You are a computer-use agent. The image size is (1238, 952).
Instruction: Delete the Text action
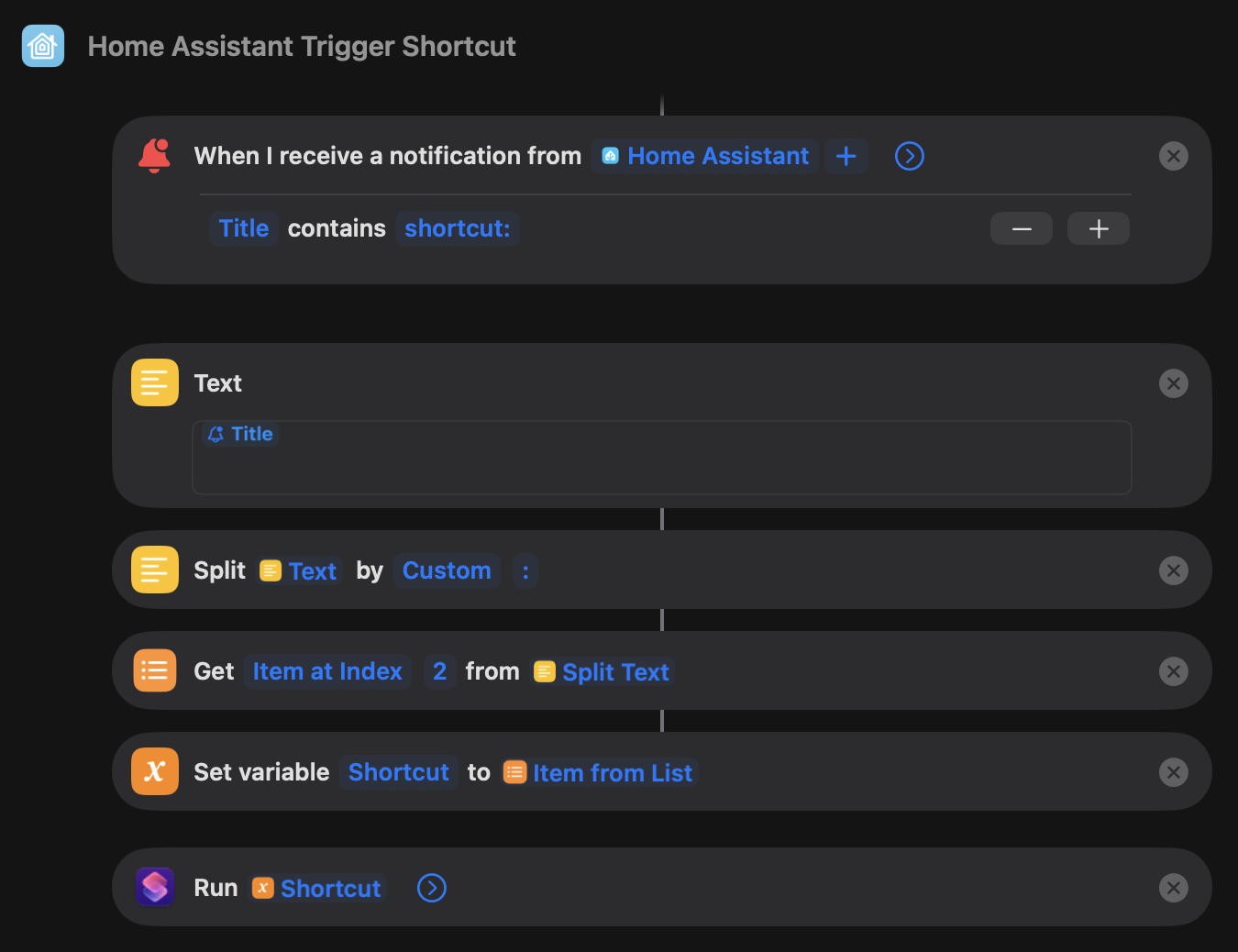click(x=1174, y=383)
